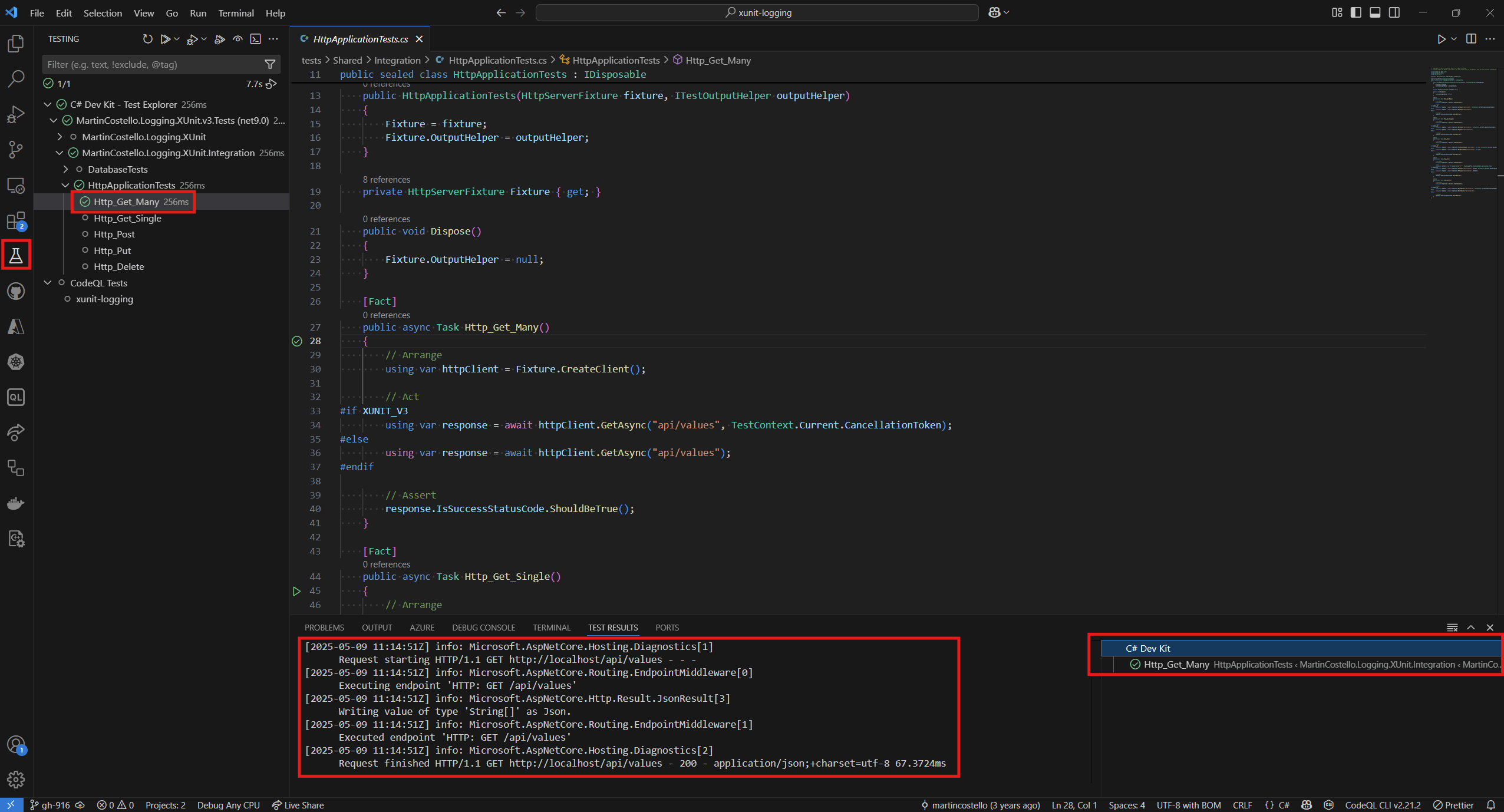Viewport: 1504px width, 812px height.
Task: Open the Explorer view in activity bar
Action: point(16,43)
